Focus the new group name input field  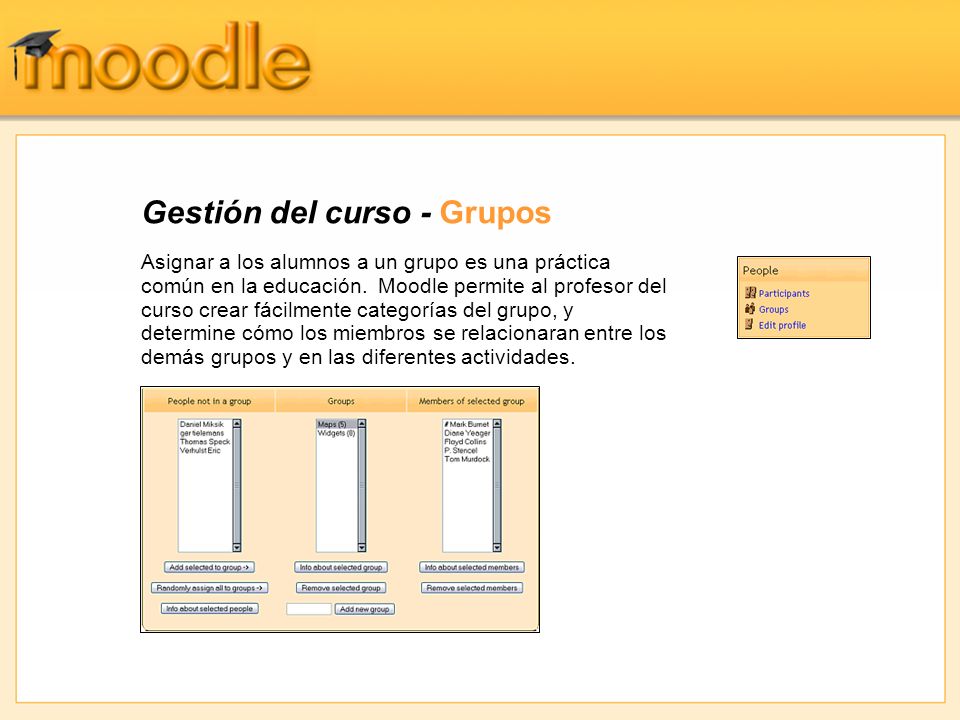[x=309, y=609]
